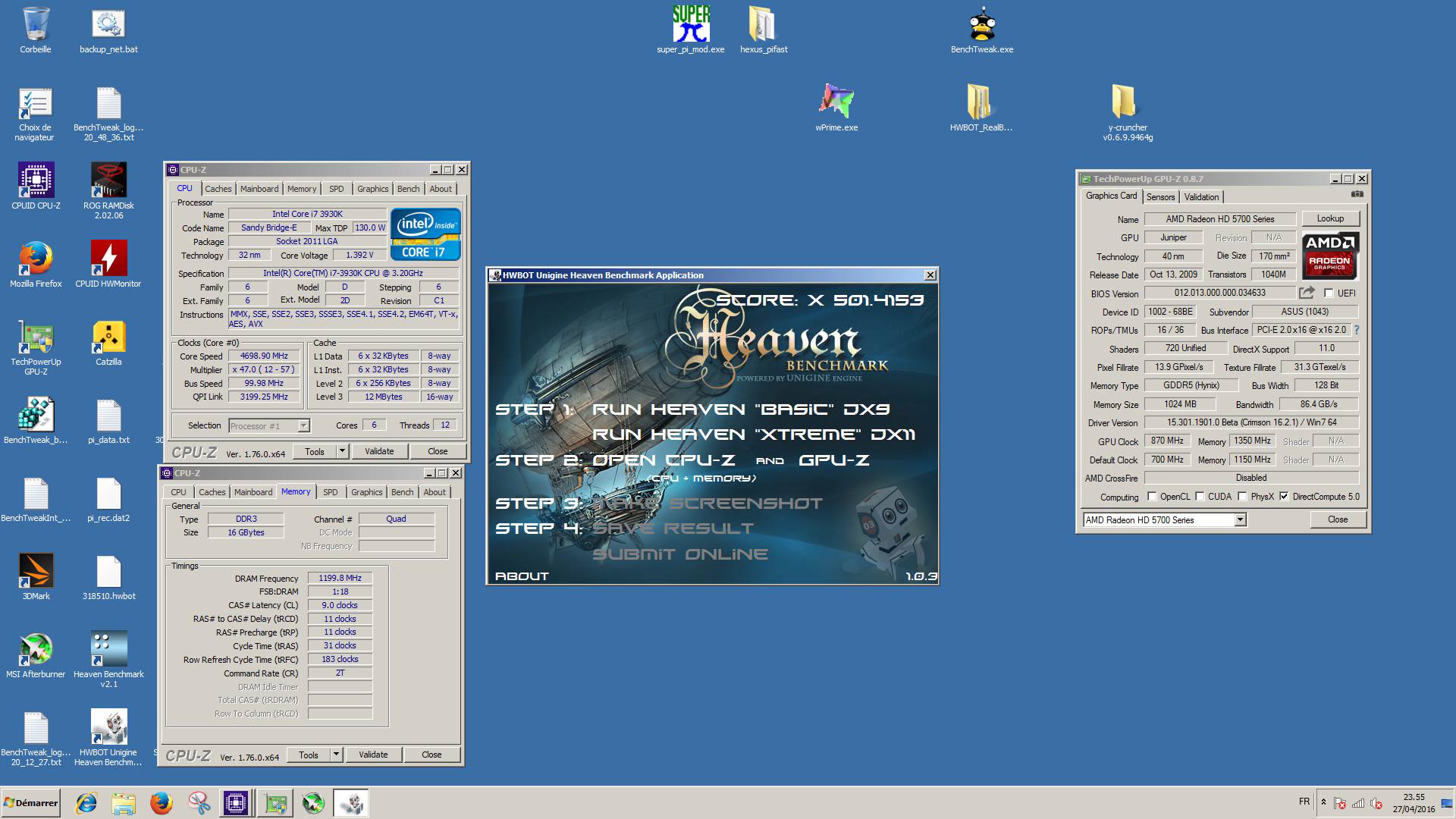
Task: Open TechPowerUp GPU-Z desktop shortcut
Action: point(36,347)
